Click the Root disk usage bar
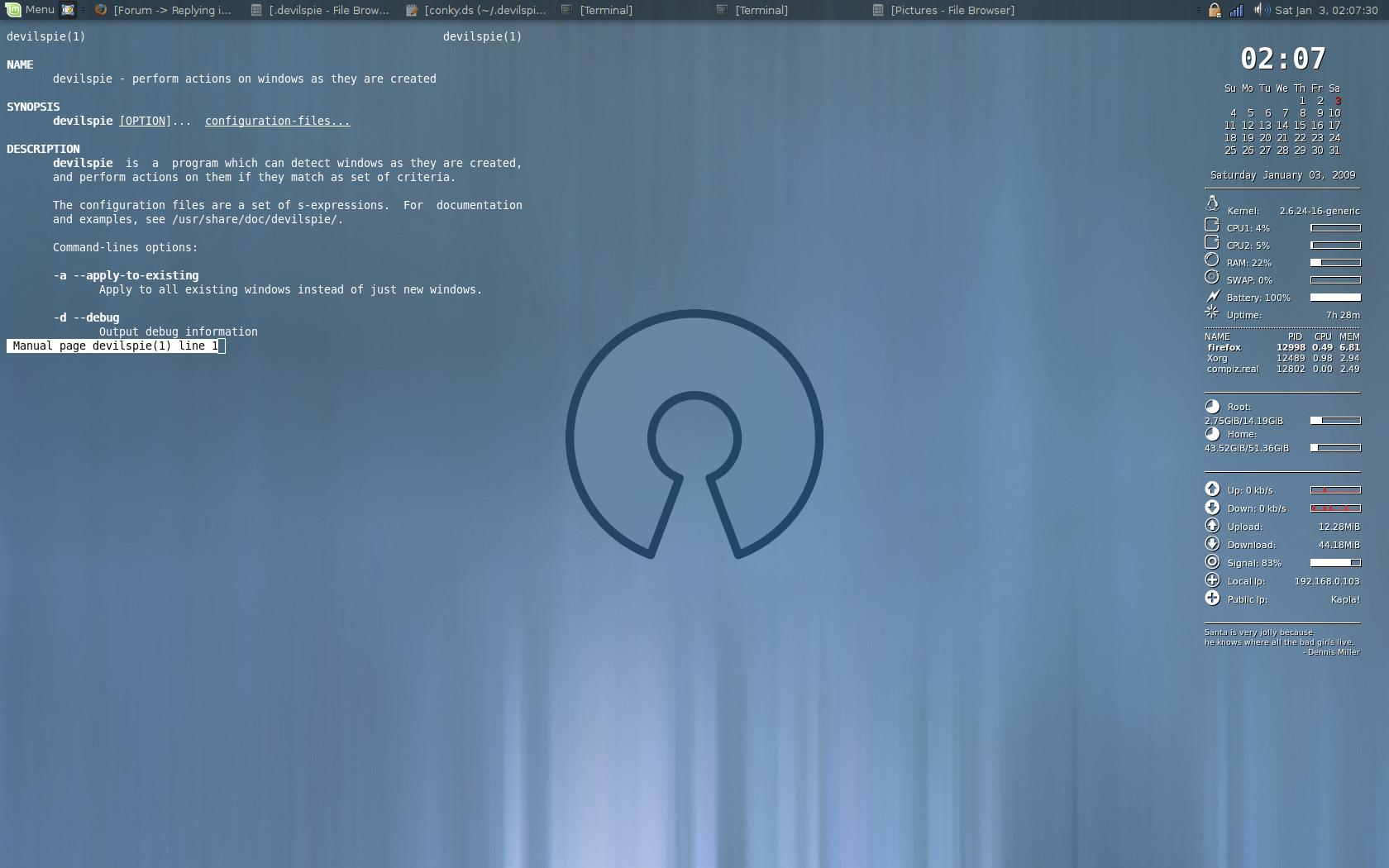This screenshot has height=868, width=1389. tap(1335, 420)
